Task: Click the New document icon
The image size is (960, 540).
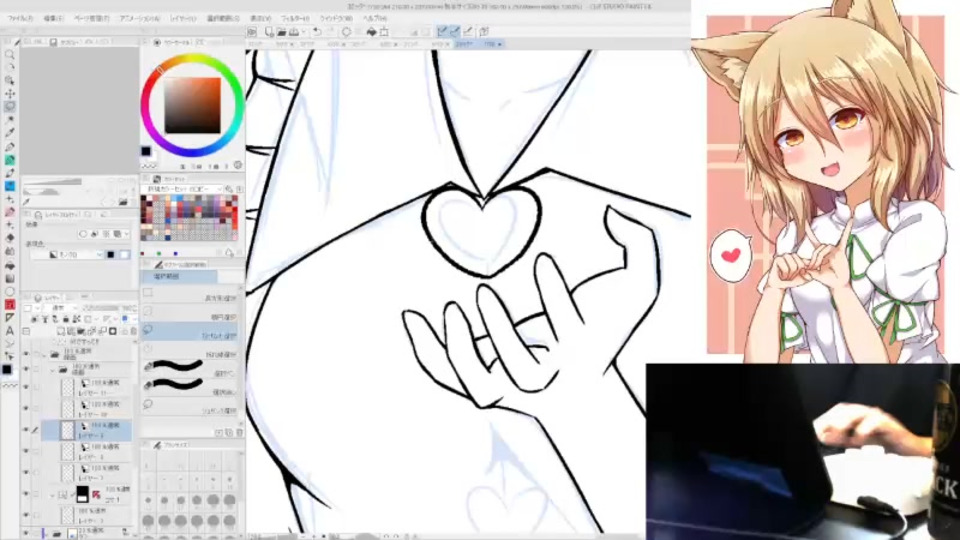Action: 269,32
